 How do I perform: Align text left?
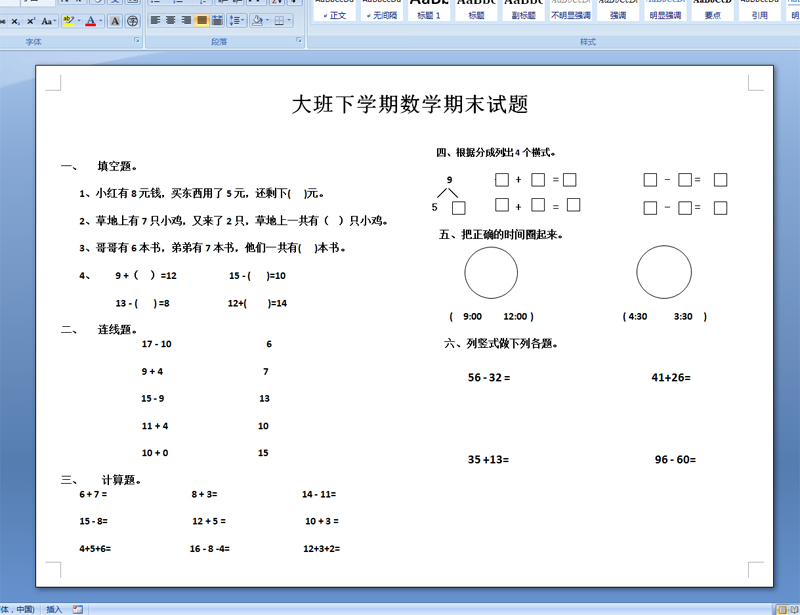tap(156, 20)
